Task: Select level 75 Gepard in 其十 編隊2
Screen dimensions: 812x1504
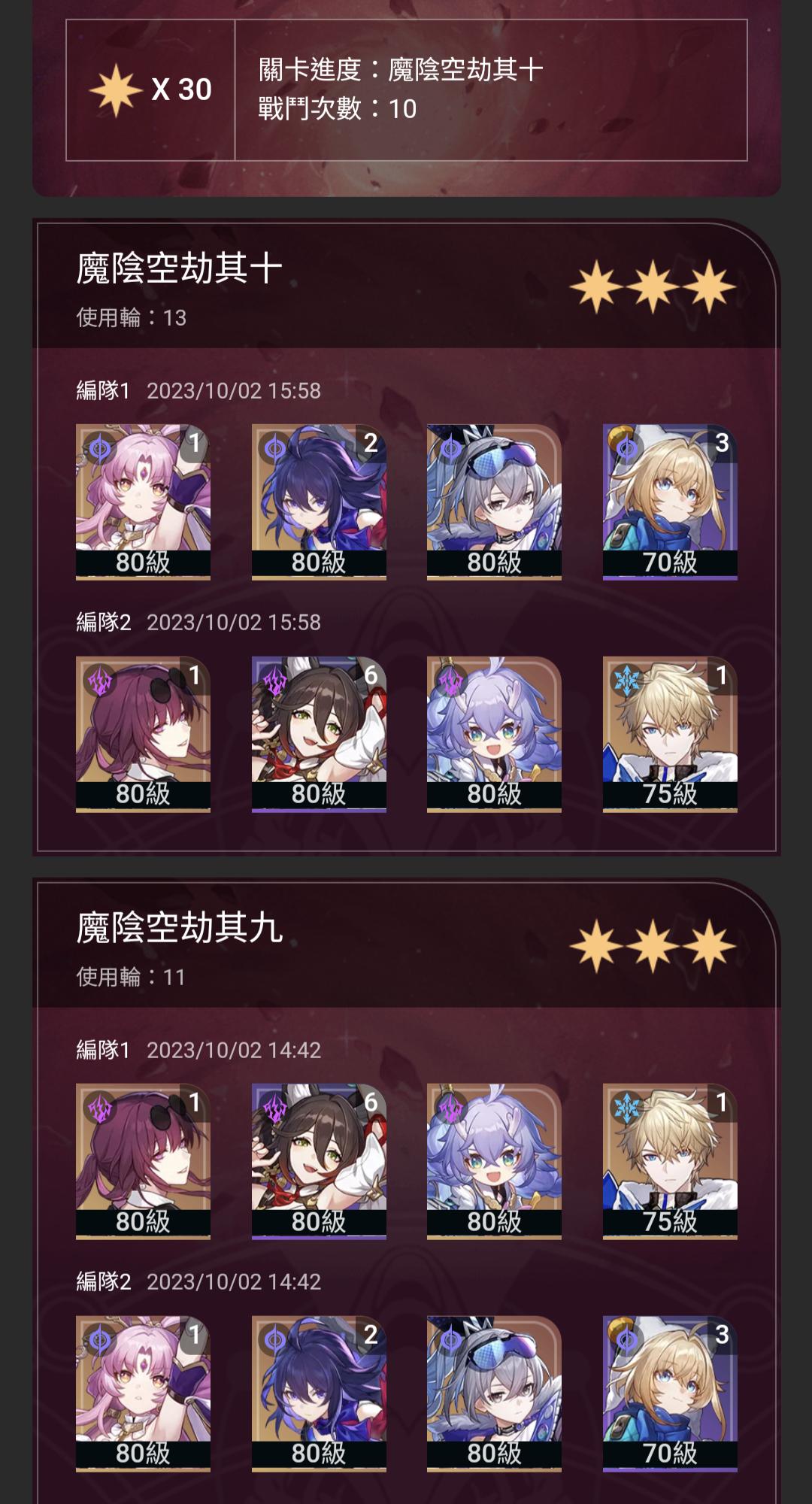Action: (x=670, y=734)
